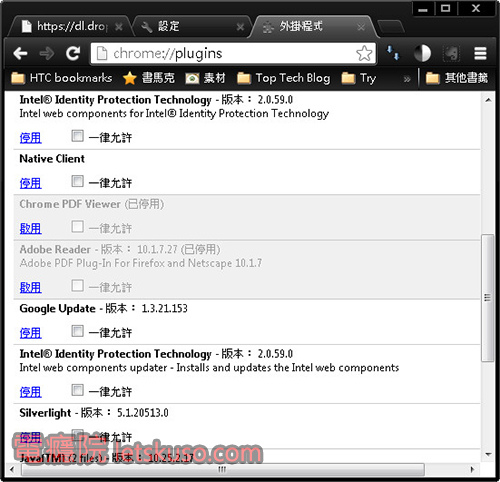Click the scroll left arrow
Viewport: 500px width, 482px height.
(12, 469)
